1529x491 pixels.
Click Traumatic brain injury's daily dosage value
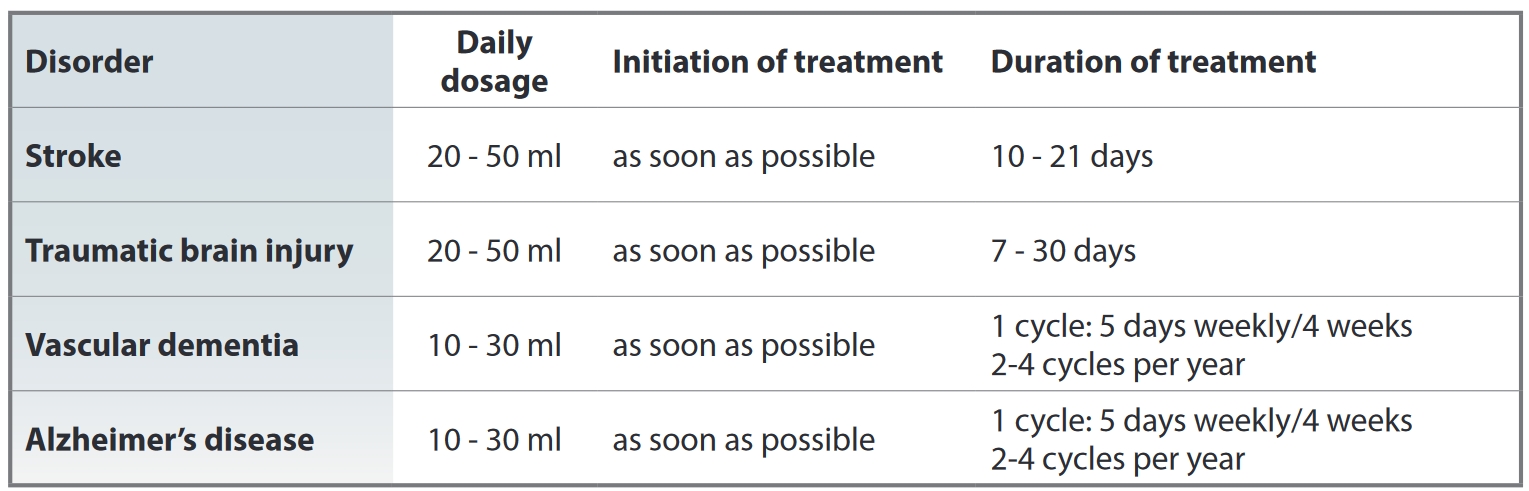pos(494,251)
